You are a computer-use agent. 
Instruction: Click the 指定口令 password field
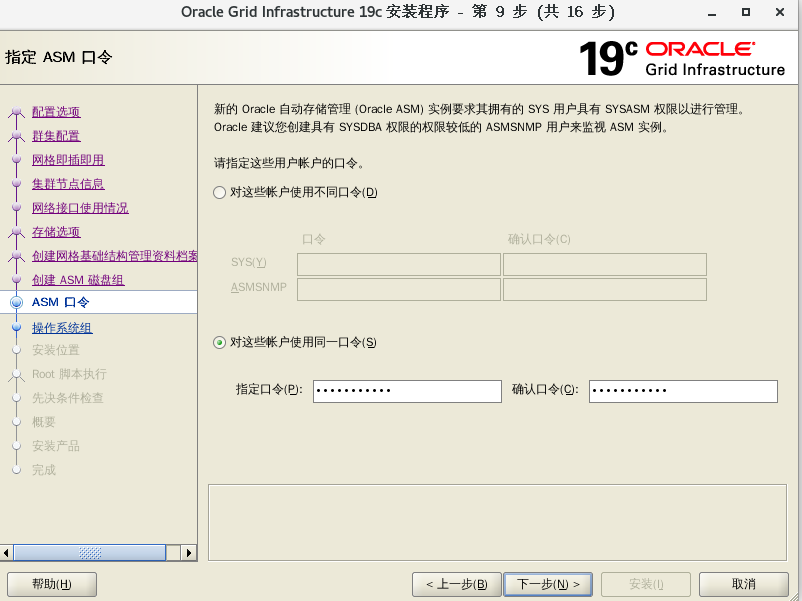point(407,391)
